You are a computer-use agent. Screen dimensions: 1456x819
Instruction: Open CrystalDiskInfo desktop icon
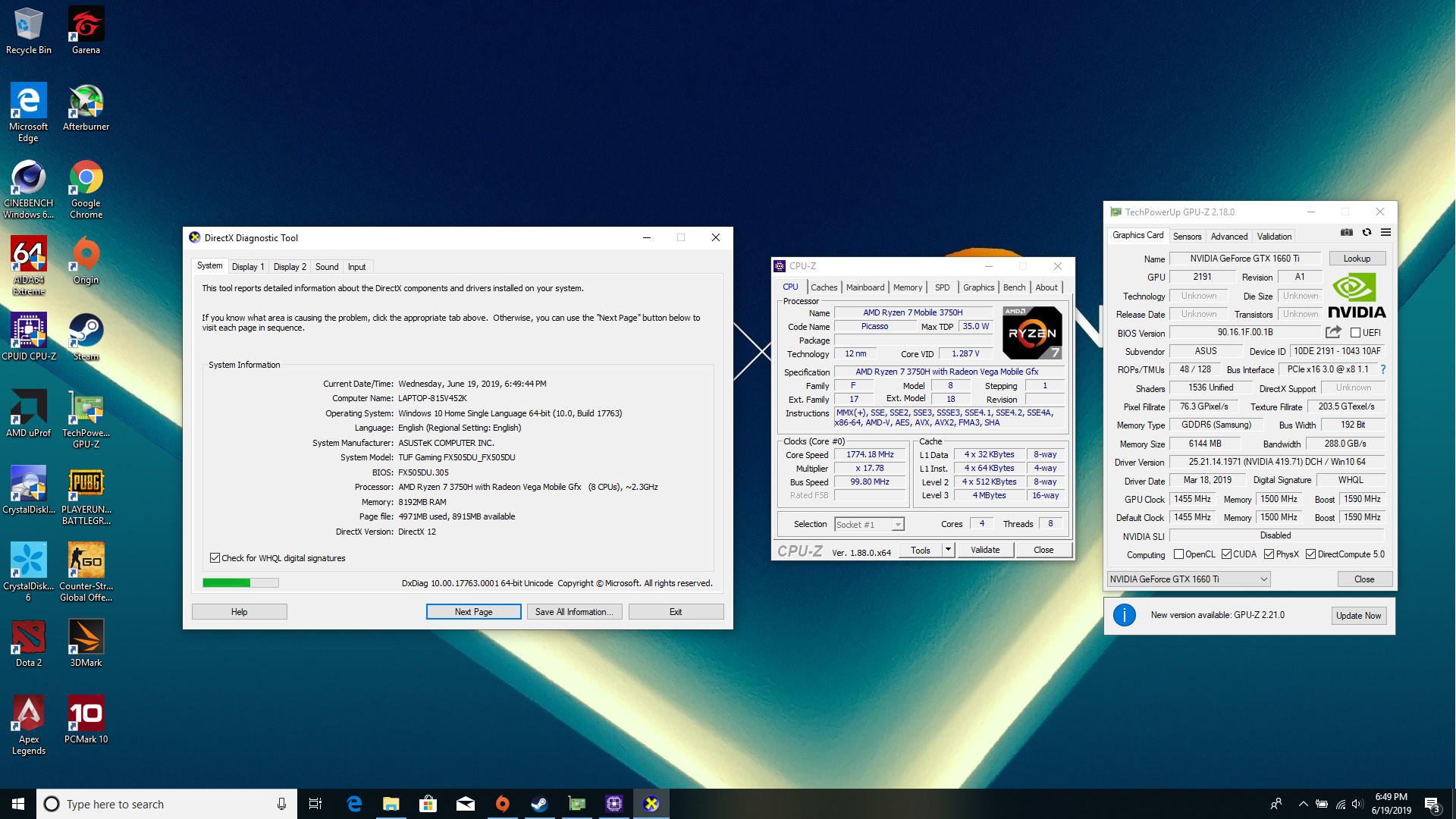(29, 490)
